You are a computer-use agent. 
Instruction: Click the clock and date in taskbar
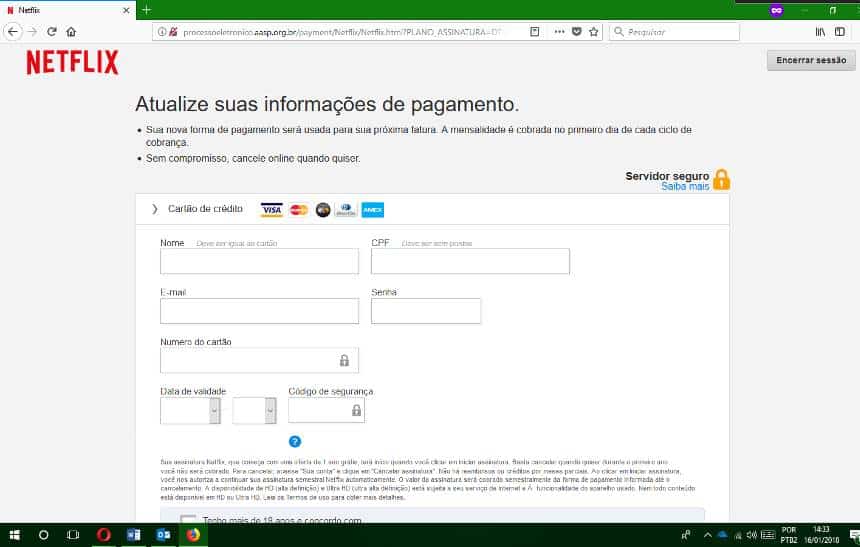click(x=821, y=535)
